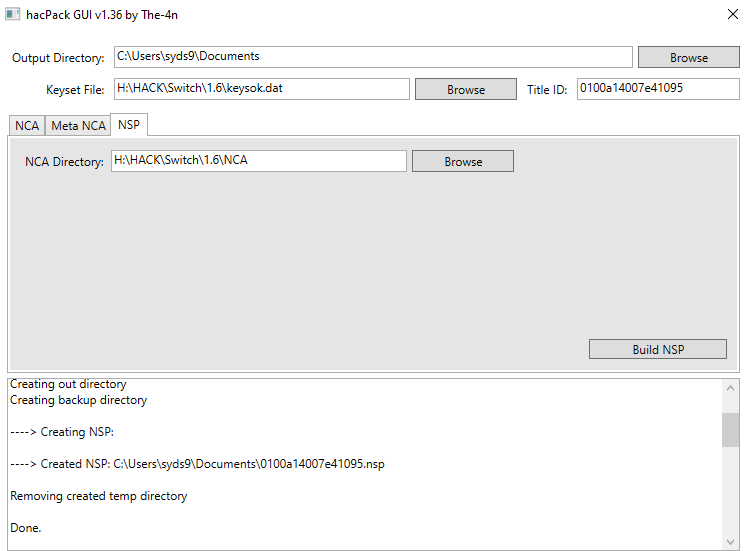
Task: Click the 'Output Directory:' label
Action: coord(58,58)
